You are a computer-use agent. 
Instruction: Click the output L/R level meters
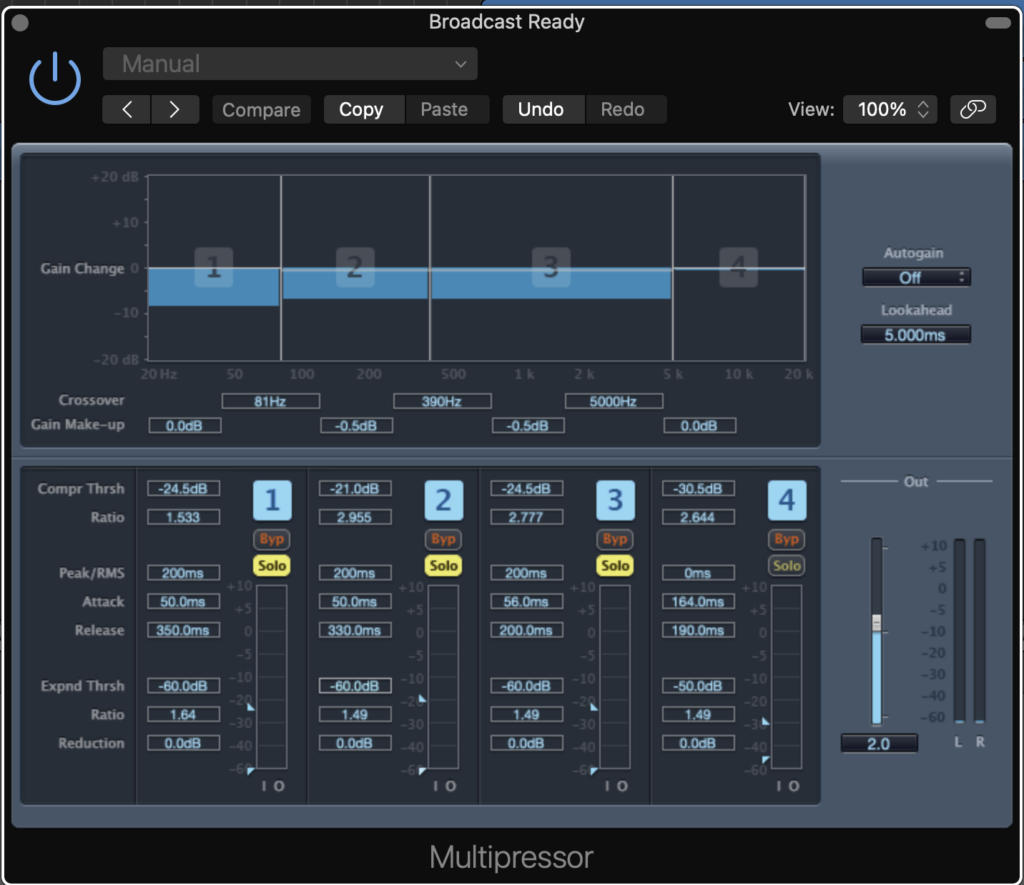[969, 631]
